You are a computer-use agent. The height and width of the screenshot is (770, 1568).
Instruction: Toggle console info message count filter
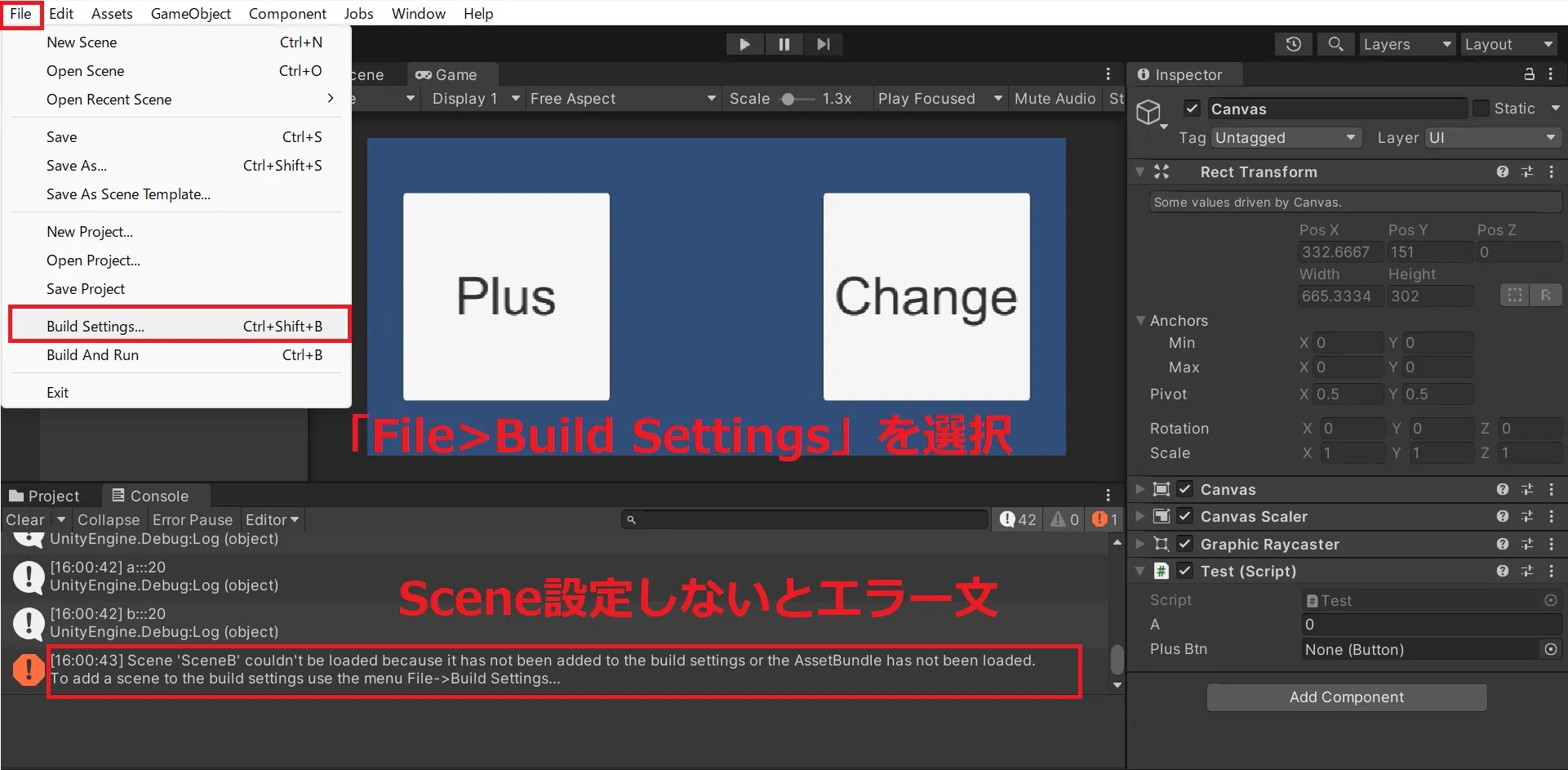tap(1018, 519)
